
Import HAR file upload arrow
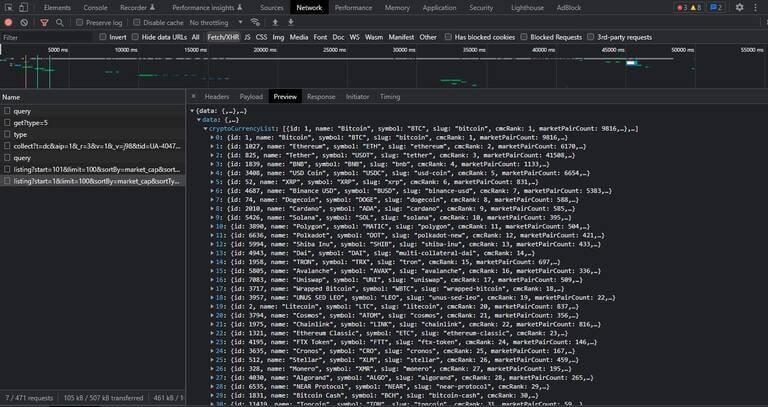tap(275, 22)
